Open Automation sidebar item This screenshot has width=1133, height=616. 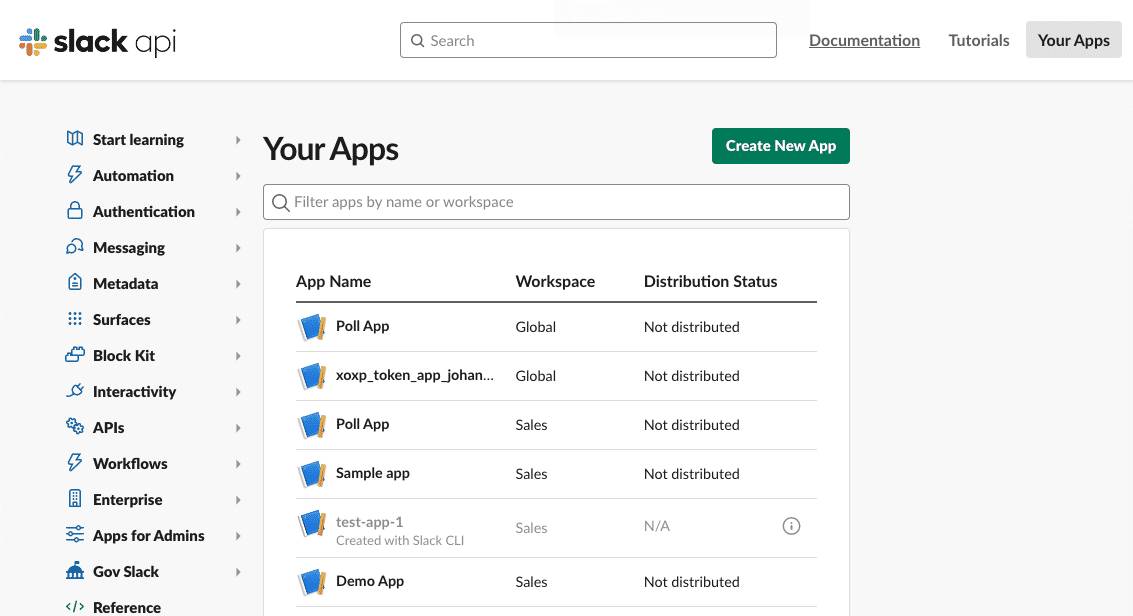click(133, 175)
